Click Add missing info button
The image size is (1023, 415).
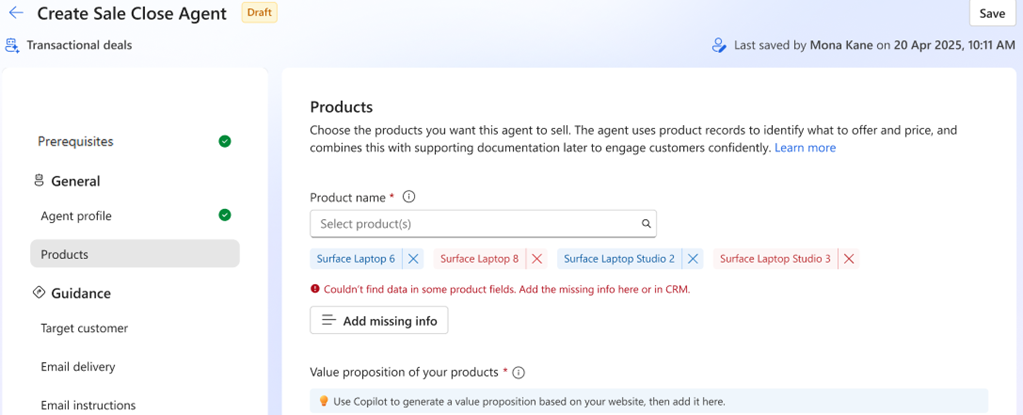tap(379, 321)
